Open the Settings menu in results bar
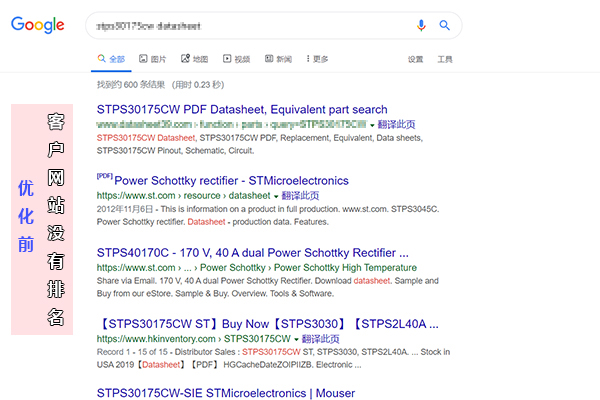 [x=415, y=59]
